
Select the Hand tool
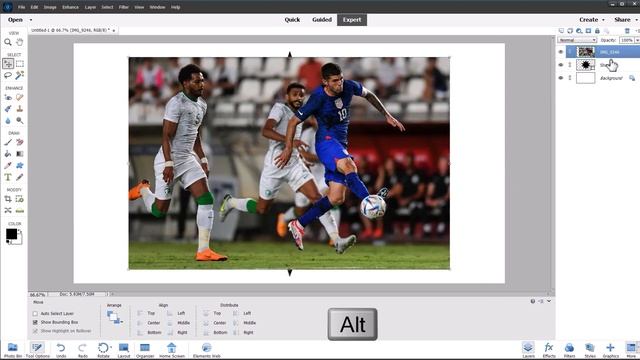click(20, 42)
